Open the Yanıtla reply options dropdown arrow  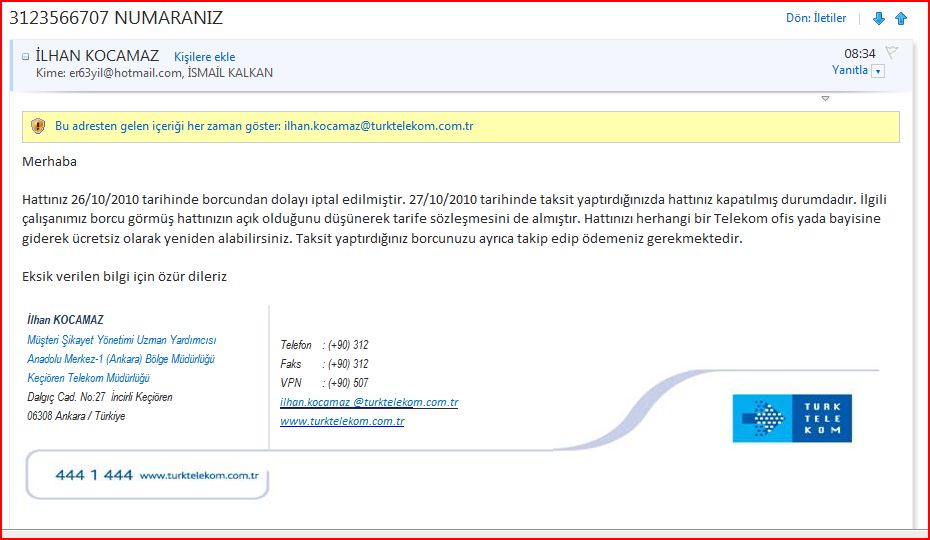tap(878, 71)
